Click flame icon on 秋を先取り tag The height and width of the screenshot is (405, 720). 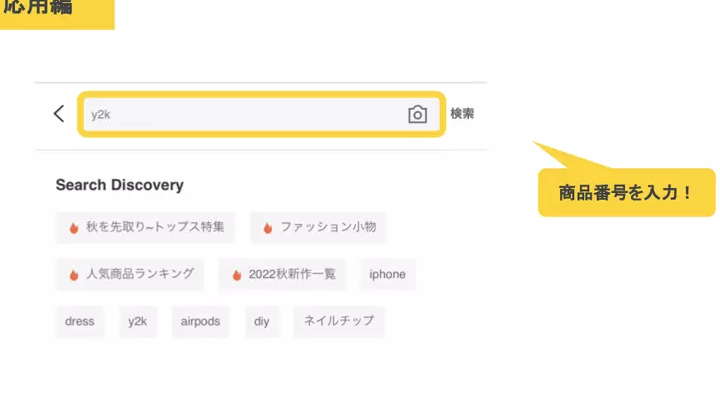(74, 228)
